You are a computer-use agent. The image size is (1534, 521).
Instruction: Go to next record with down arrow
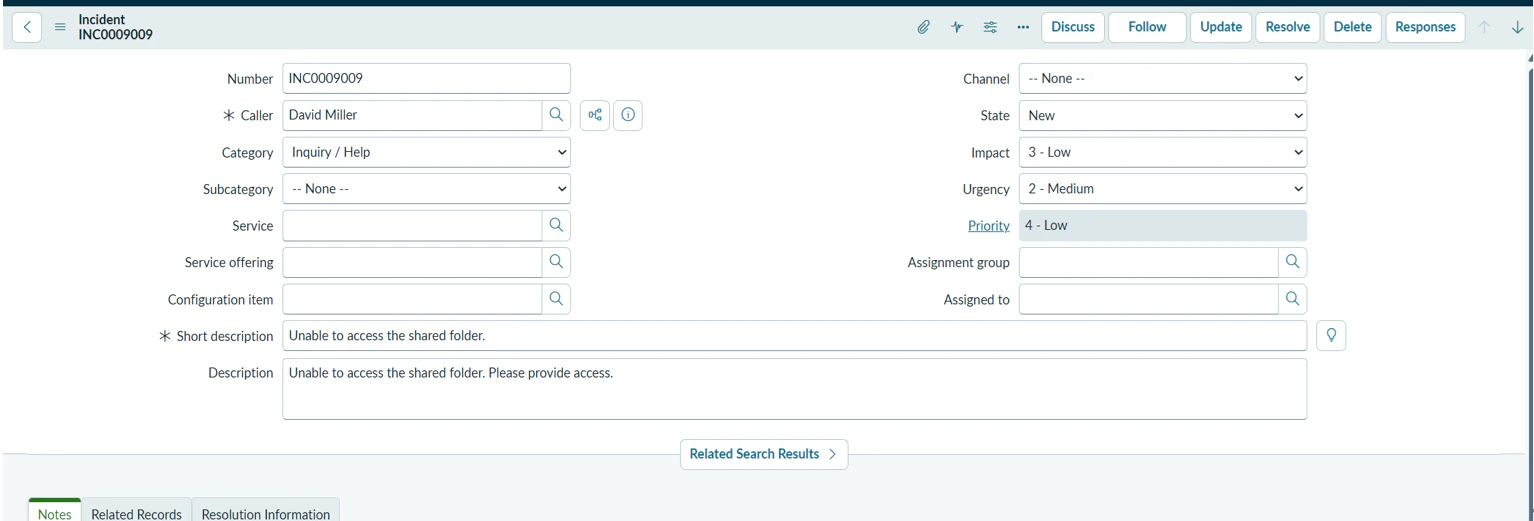coord(1517,27)
